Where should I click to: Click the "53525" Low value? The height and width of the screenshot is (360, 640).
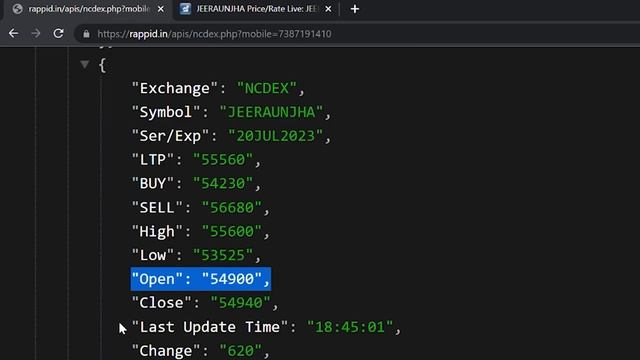(223, 256)
